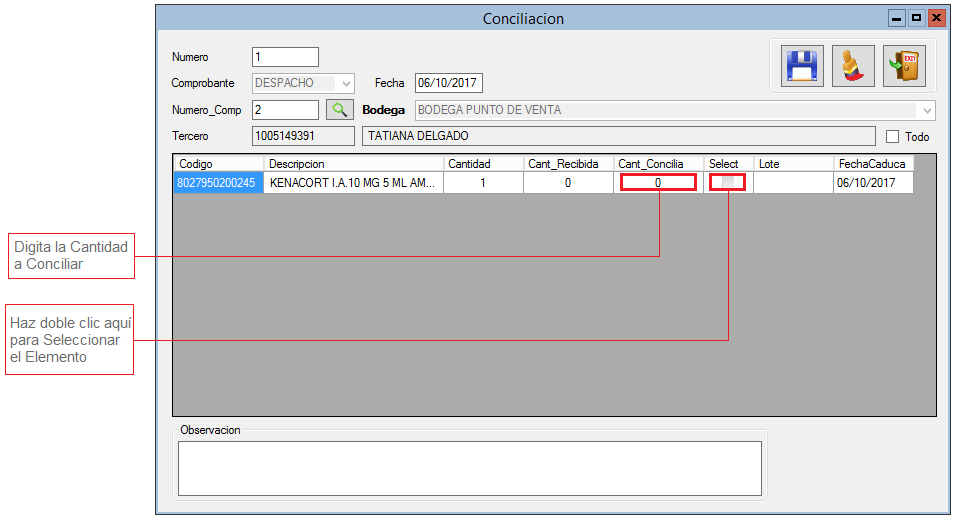
Task: Click the empty Lote cell in the row
Action: (x=793, y=183)
